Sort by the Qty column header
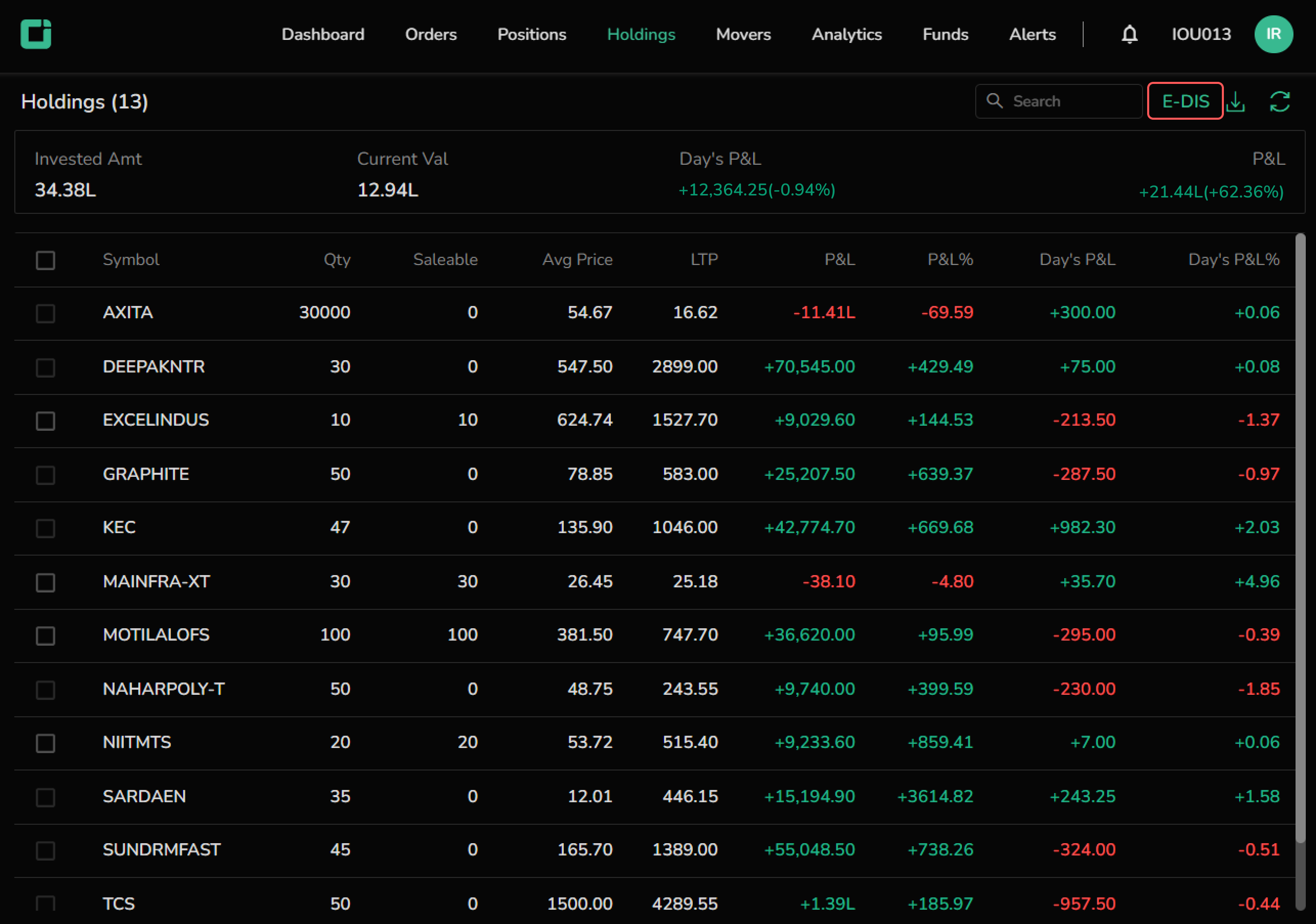 click(337, 260)
